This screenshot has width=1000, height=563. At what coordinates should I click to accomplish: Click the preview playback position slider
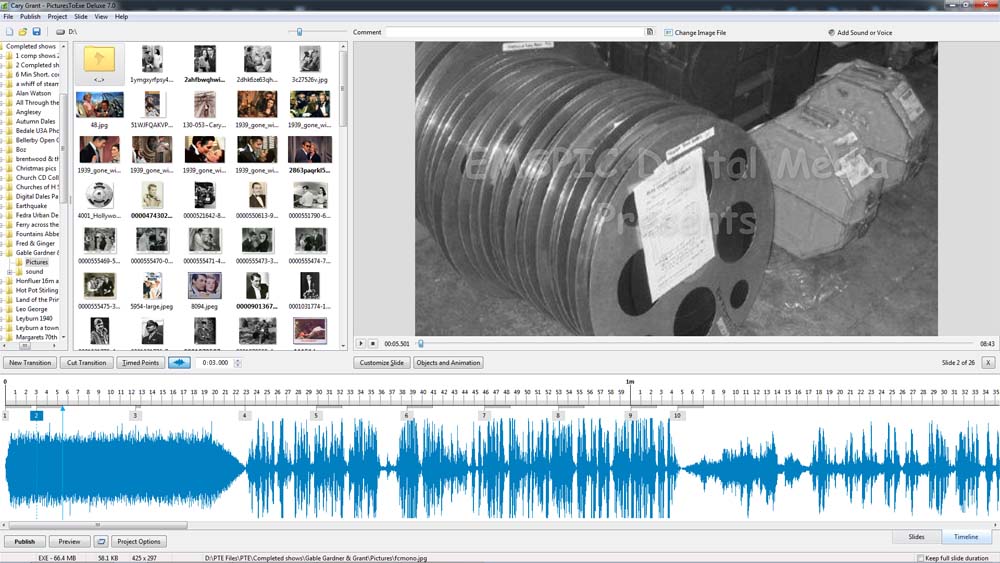click(x=421, y=344)
